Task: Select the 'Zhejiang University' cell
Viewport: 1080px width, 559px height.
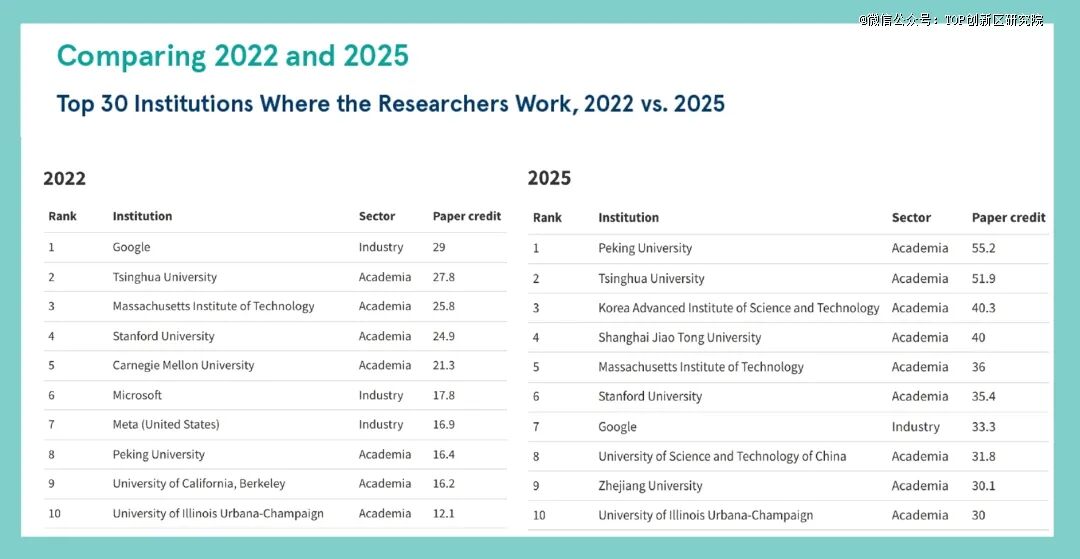Action: point(650,486)
